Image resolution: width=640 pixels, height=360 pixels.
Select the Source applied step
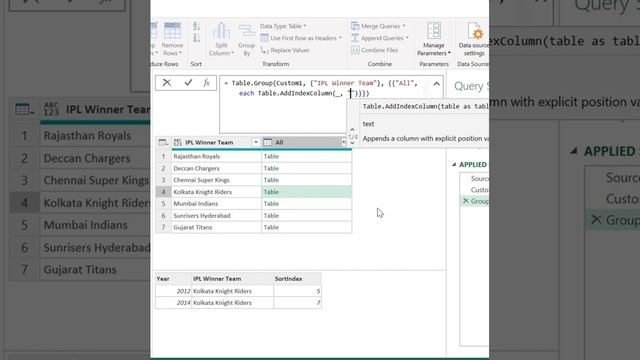(479, 178)
